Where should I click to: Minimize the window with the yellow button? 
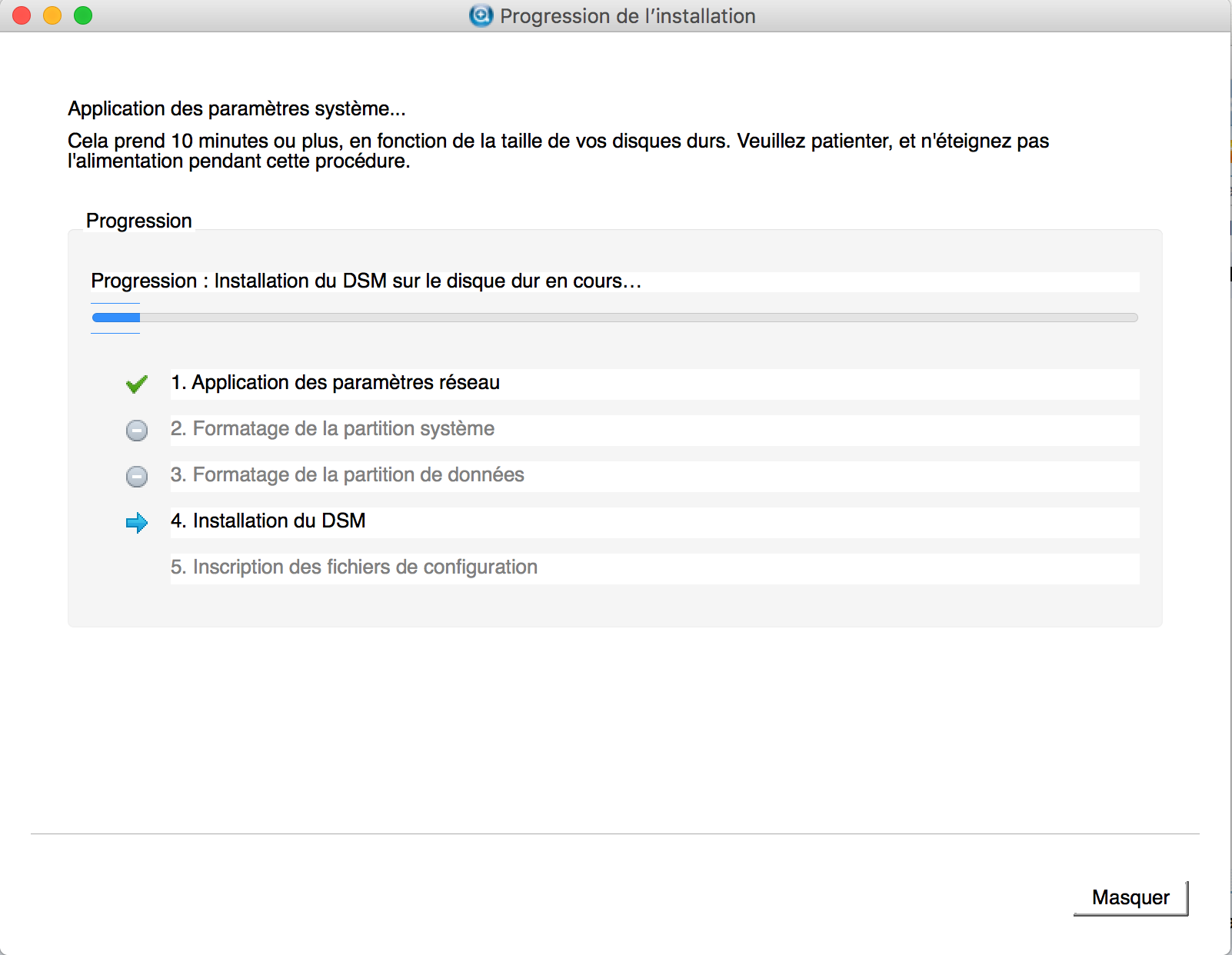tap(52, 15)
